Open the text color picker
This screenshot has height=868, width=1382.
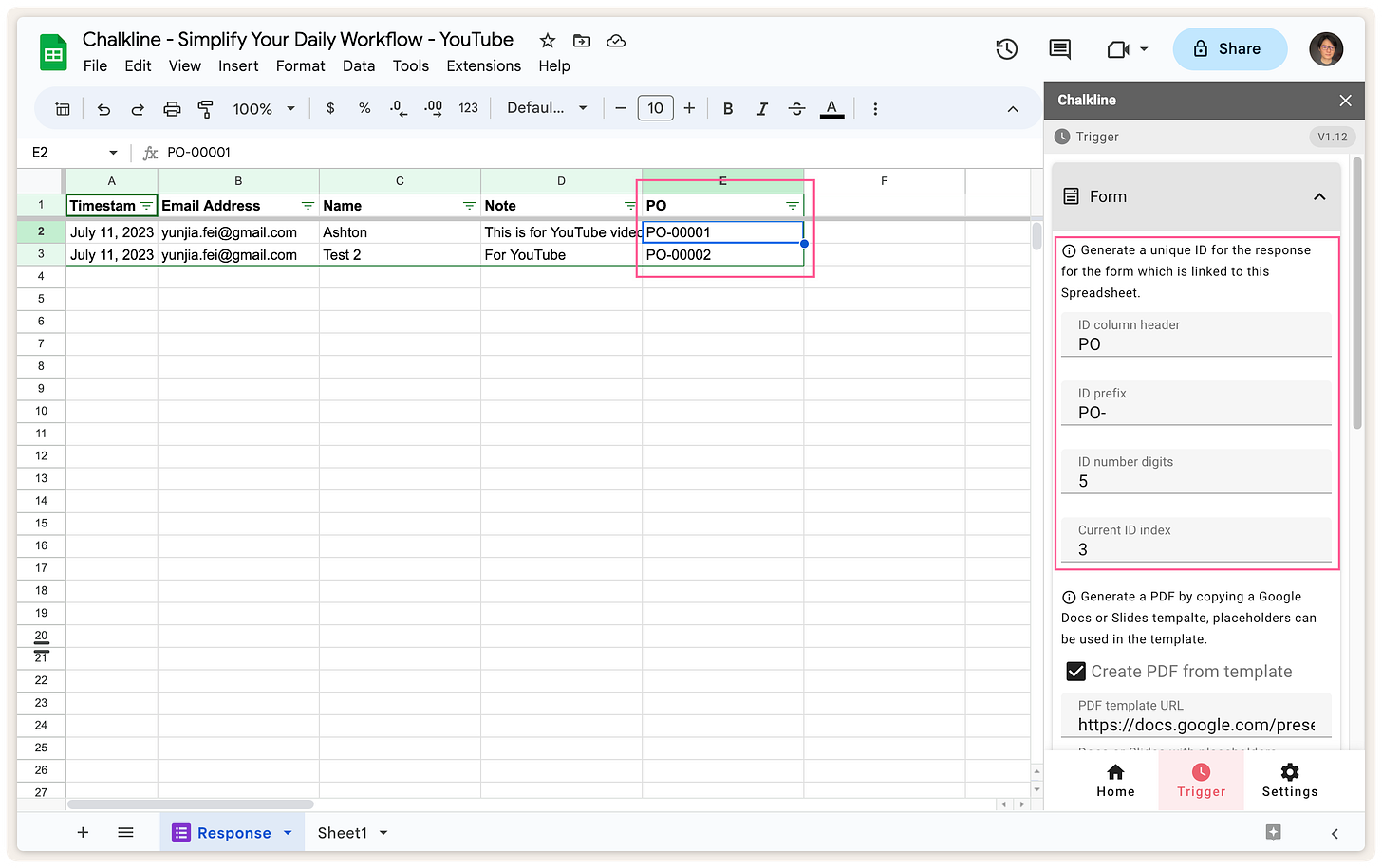[x=831, y=109]
